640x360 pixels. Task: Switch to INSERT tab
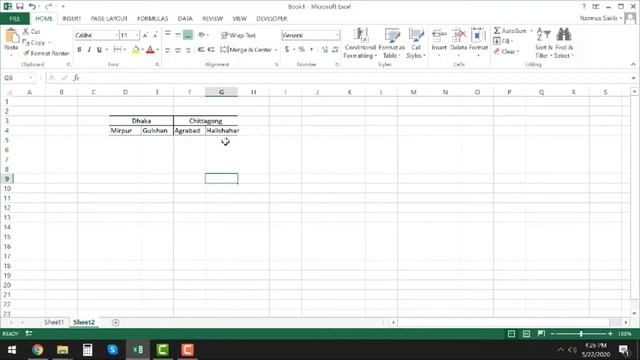[71, 19]
